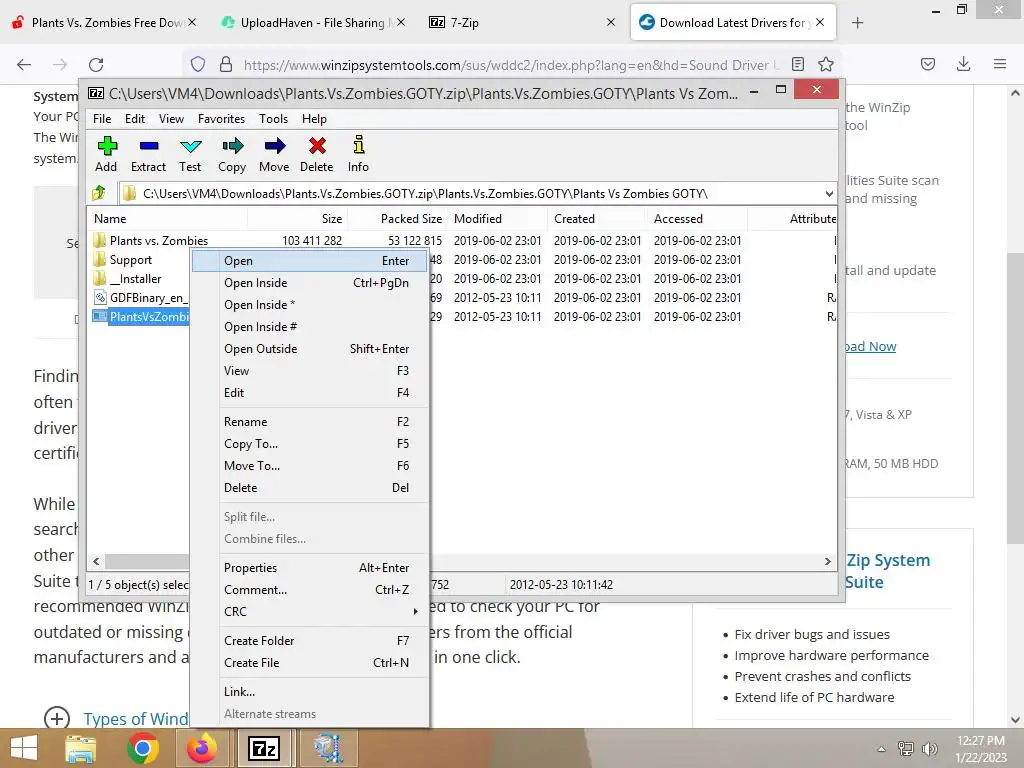The height and width of the screenshot is (768, 1024).
Task: Toggle reader view icon in address bar
Action: (x=797, y=64)
